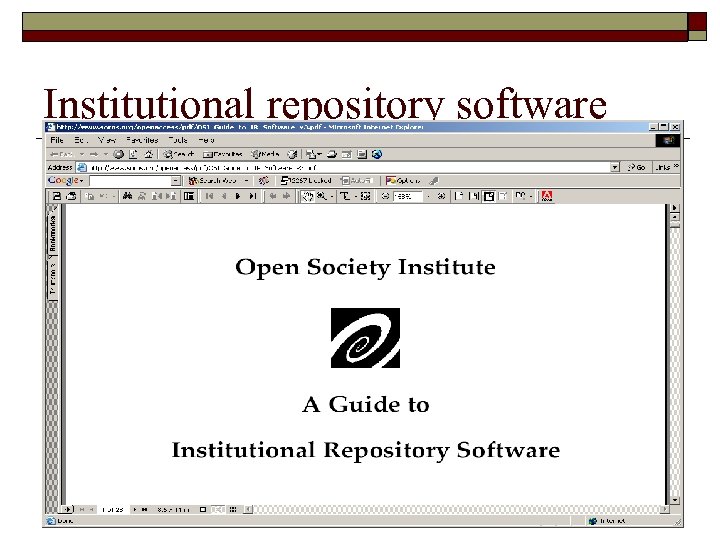Click the Google blocked popups button
This screenshot has width=720, height=540.
[306, 181]
